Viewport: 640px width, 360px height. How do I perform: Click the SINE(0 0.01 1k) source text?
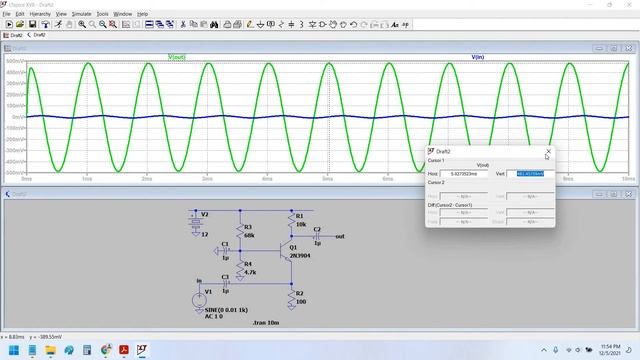(x=226, y=310)
